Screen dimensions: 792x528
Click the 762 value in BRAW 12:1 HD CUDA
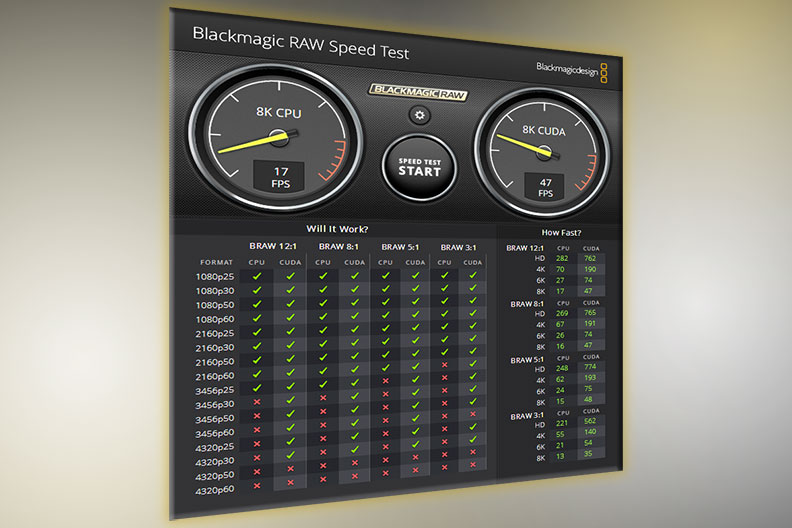[590, 258]
